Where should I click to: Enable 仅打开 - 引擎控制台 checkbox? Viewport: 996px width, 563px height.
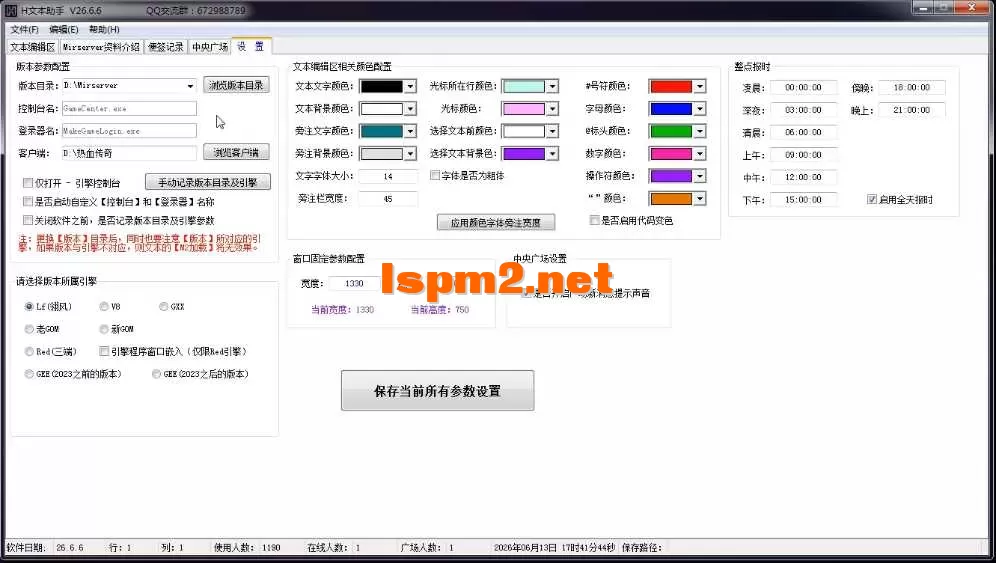point(28,183)
